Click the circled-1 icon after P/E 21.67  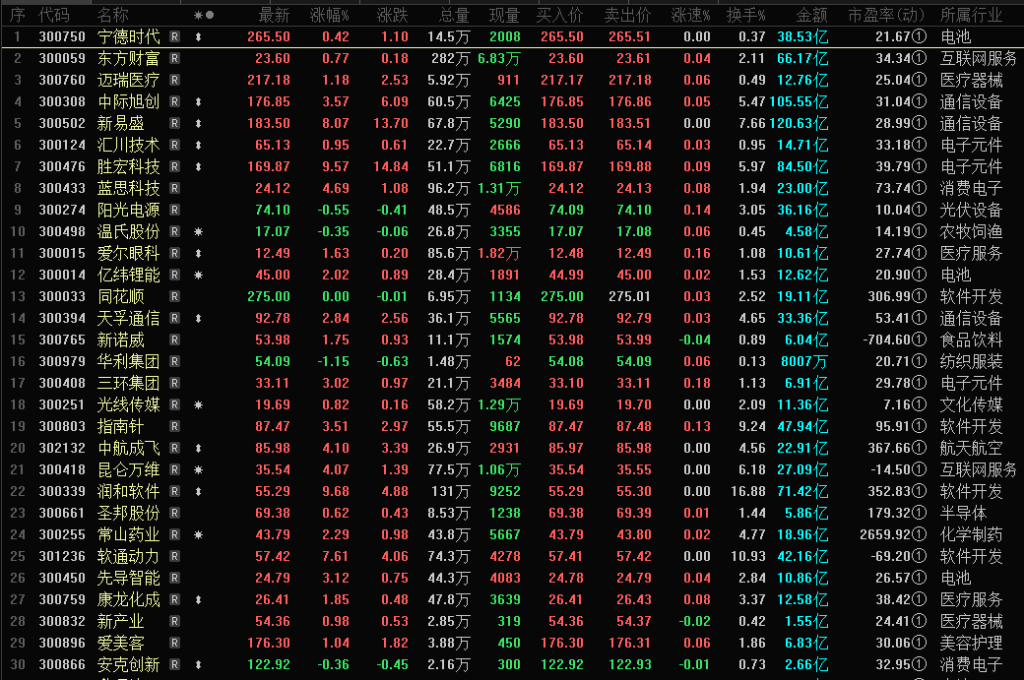coord(920,37)
